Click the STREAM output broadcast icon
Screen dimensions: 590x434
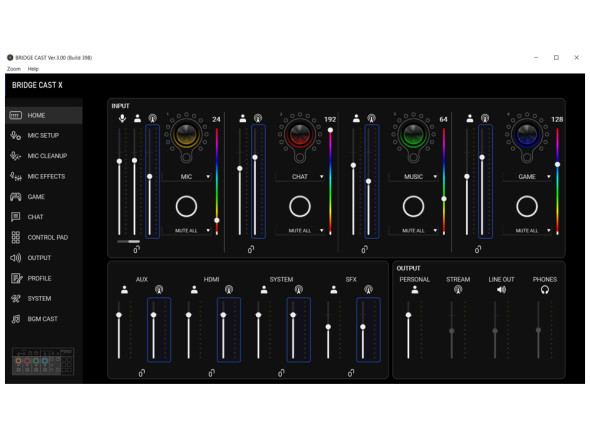pyautogui.click(x=458, y=289)
